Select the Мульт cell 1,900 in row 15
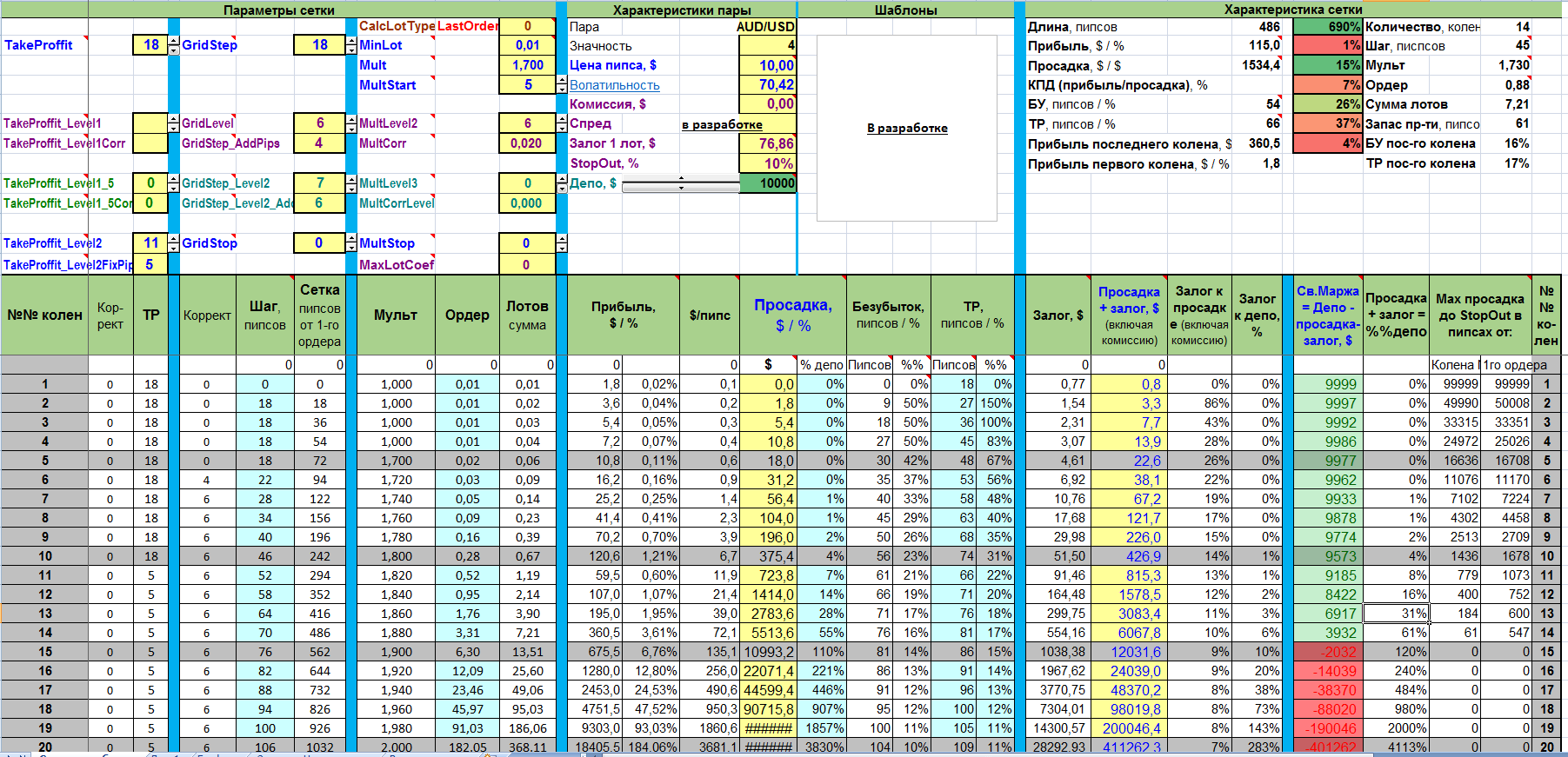 pyautogui.click(x=395, y=652)
